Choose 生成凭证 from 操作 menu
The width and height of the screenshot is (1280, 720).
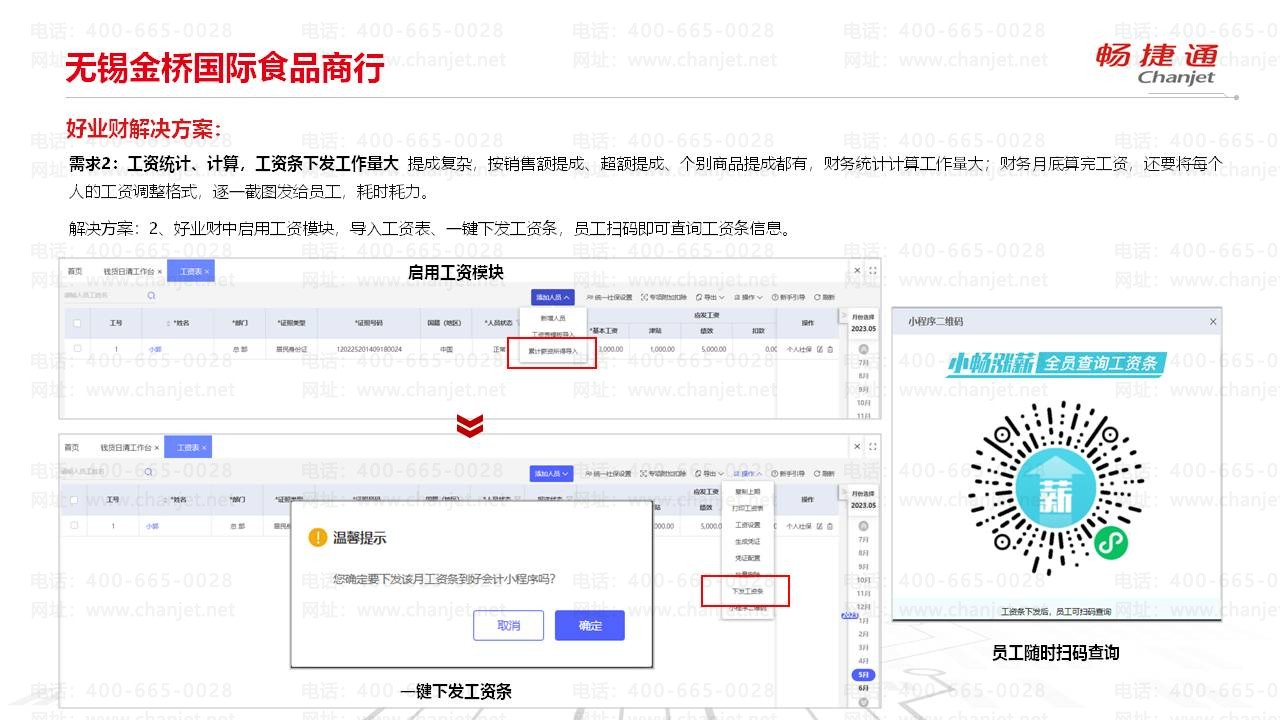tap(748, 541)
